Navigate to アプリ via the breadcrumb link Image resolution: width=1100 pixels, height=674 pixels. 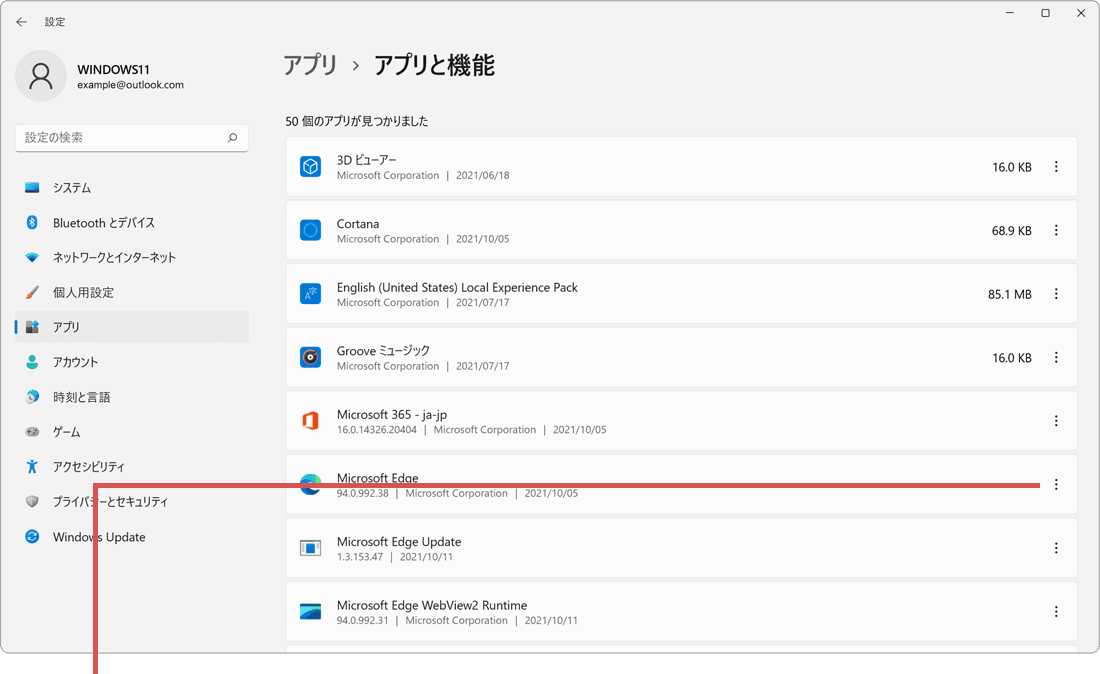point(311,64)
